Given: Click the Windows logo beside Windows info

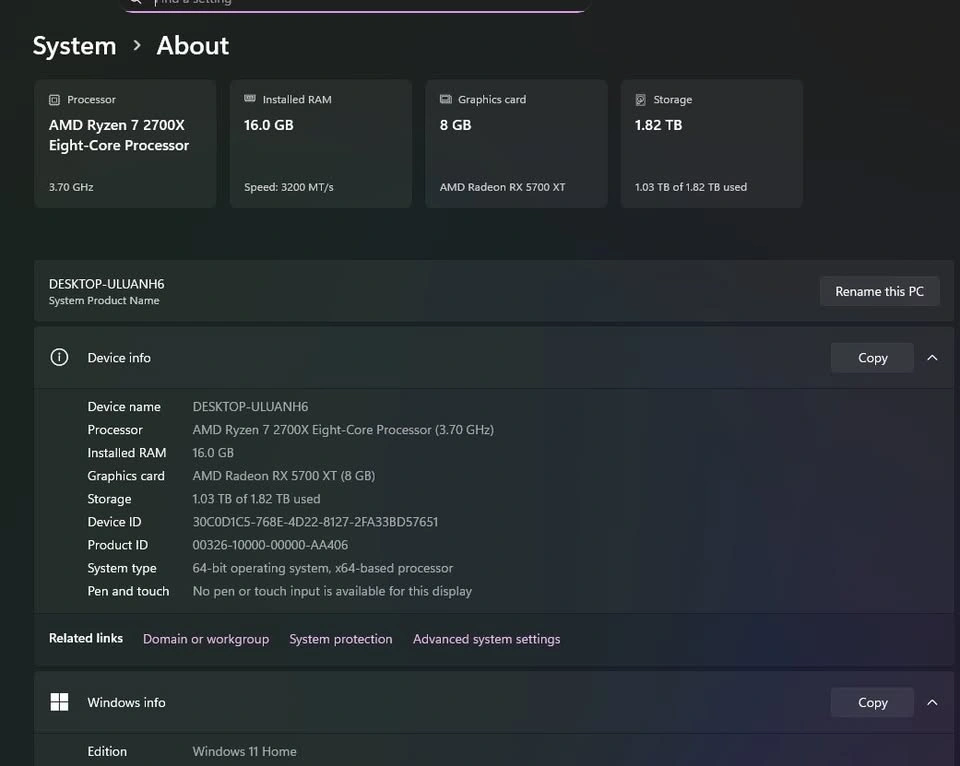Looking at the screenshot, I should tap(59, 702).
